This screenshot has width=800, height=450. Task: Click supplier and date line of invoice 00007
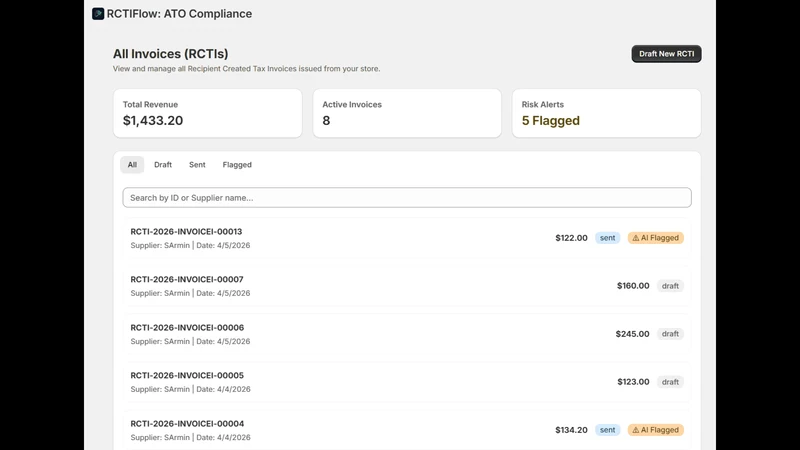(x=190, y=293)
